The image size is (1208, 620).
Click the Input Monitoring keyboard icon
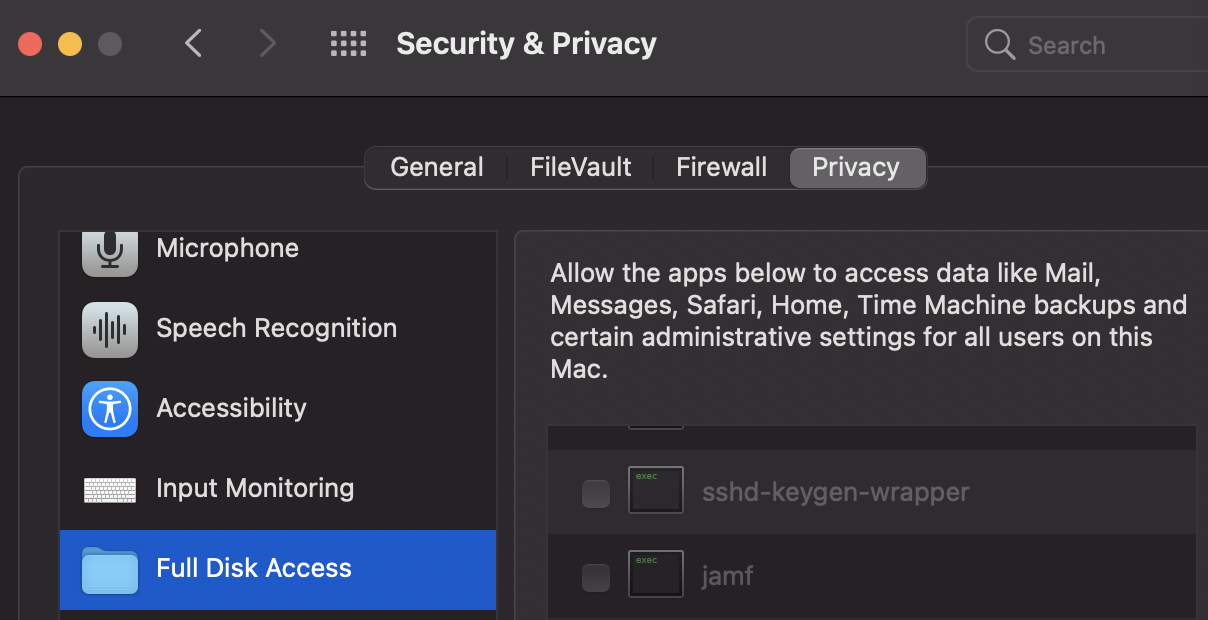(110, 489)
